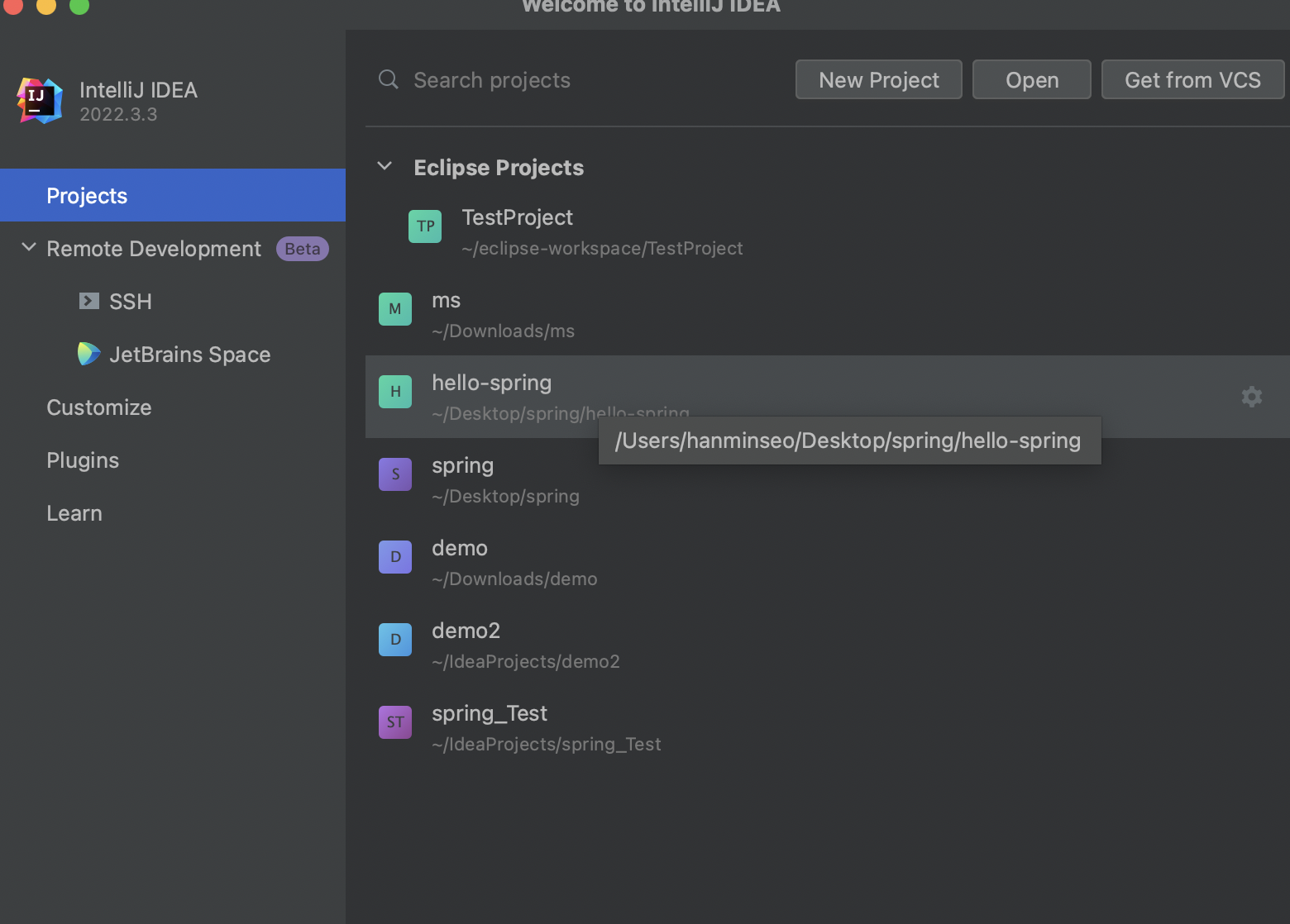The height and width of the screenshot is (924, 1290).
Task: Open the TestProject project name
Action: (x=518, y=217)
